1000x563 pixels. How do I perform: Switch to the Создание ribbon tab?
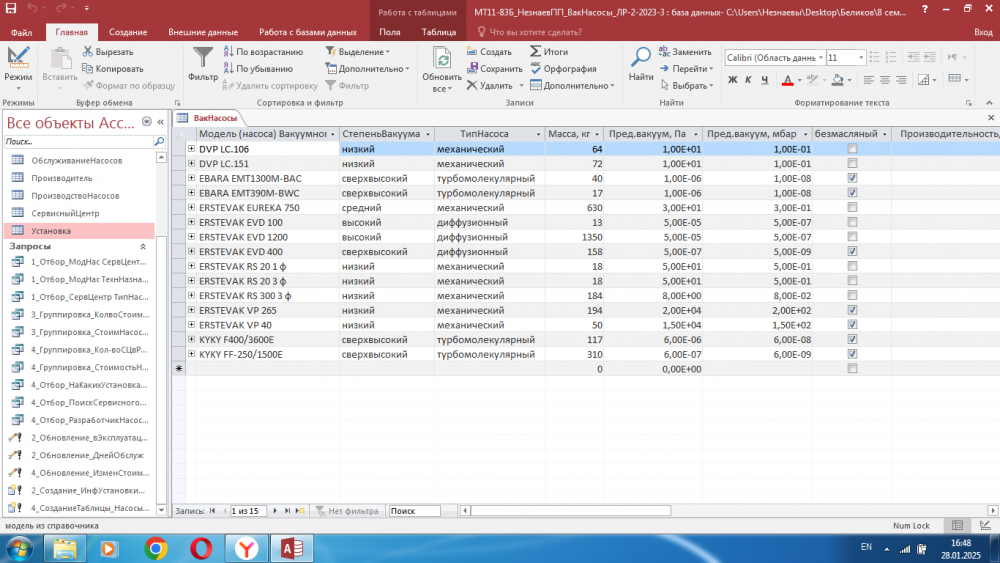click(128, 32)
